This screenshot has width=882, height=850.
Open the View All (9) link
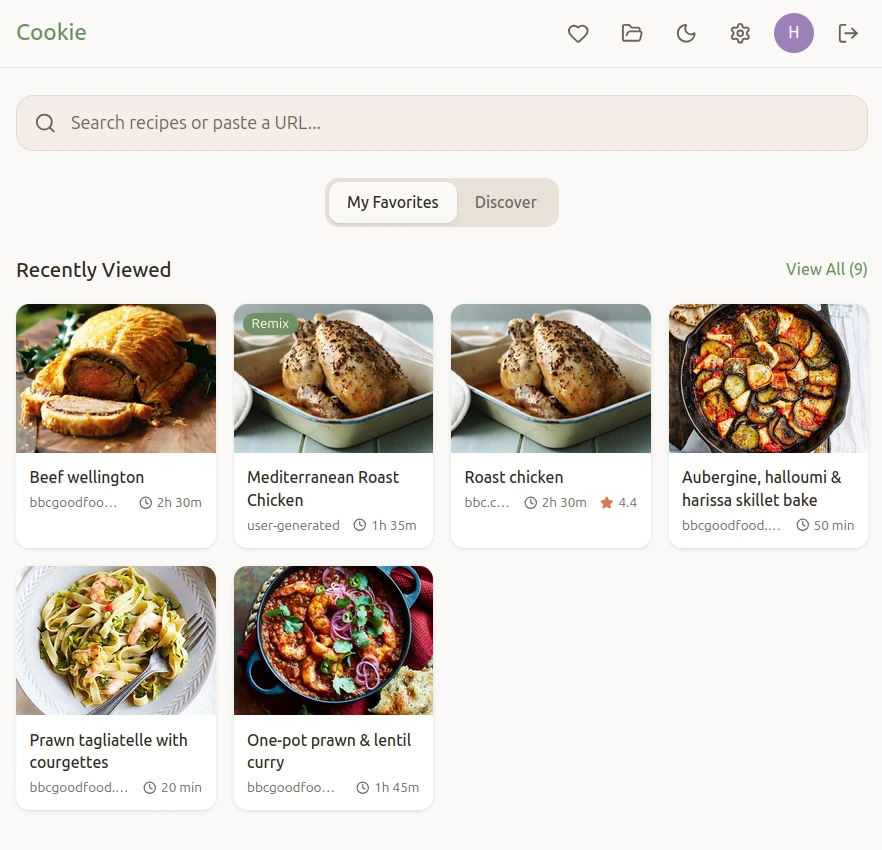tap(826, 269)
